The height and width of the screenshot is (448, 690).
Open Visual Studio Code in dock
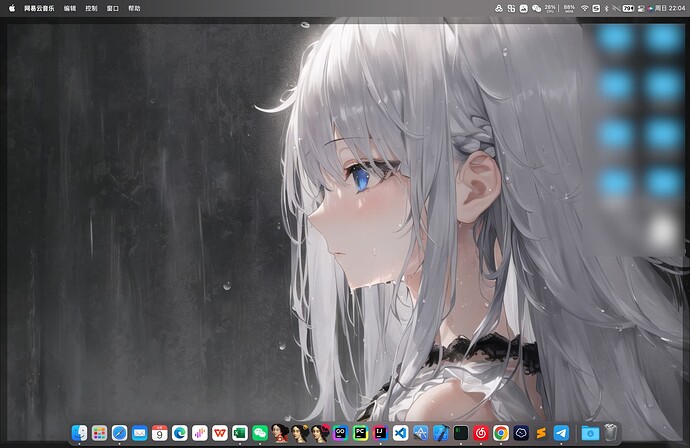tap(400, 433)
